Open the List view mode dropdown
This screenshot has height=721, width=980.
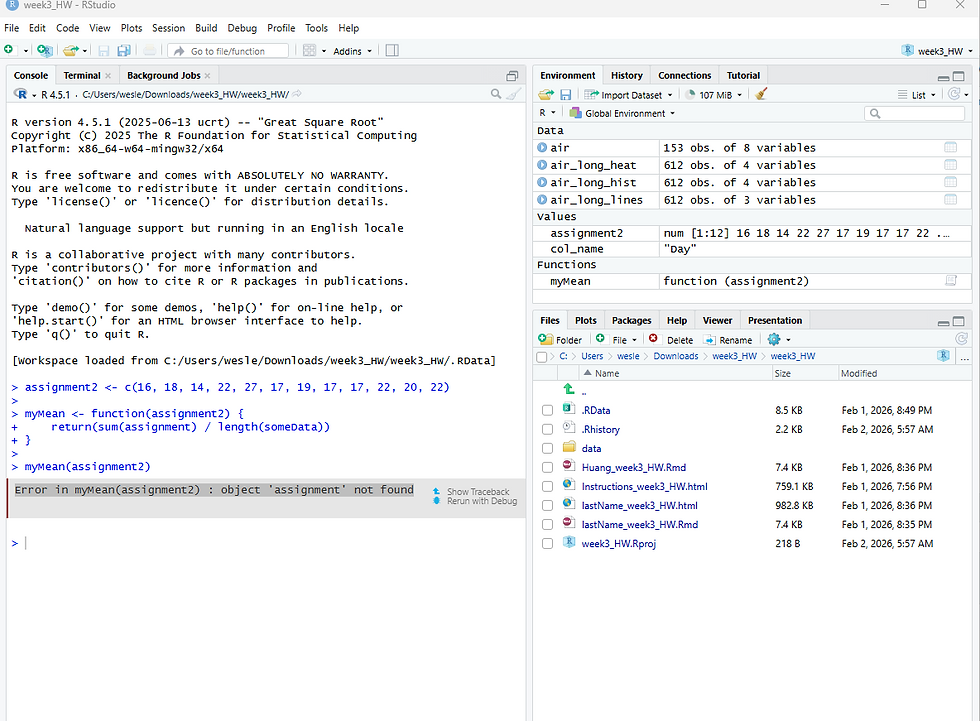[917, 95]
